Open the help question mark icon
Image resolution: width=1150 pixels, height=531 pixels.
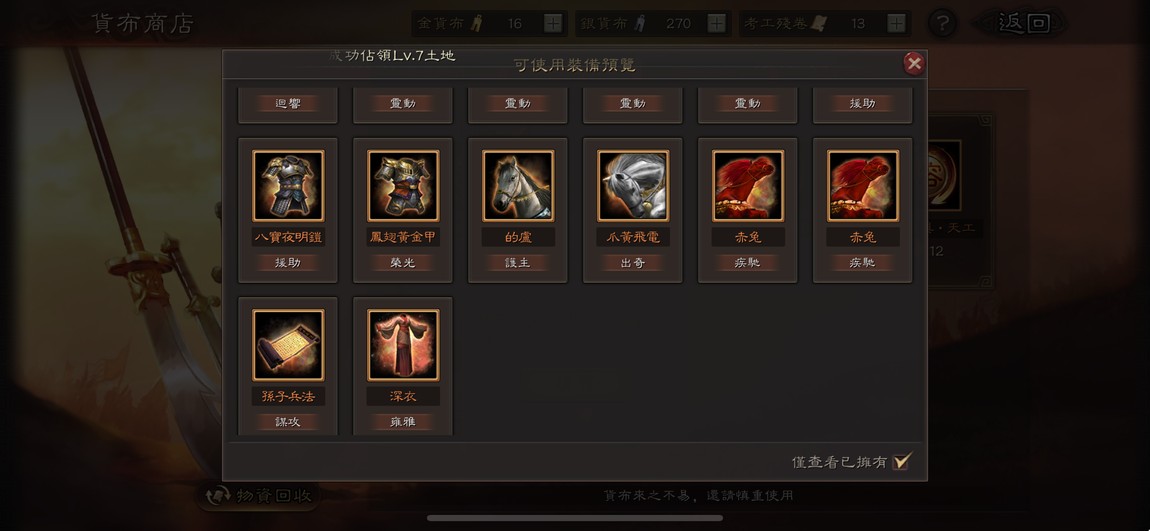pyautogui.click(x=942, y=23)
